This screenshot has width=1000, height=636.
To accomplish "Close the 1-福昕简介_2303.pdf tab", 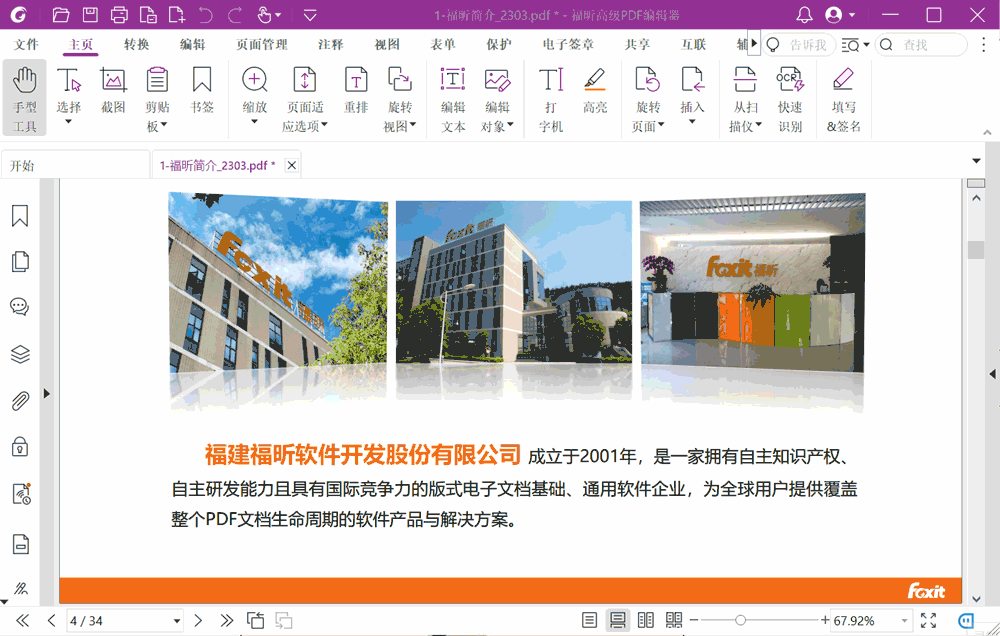I will [x=291, y=165].
